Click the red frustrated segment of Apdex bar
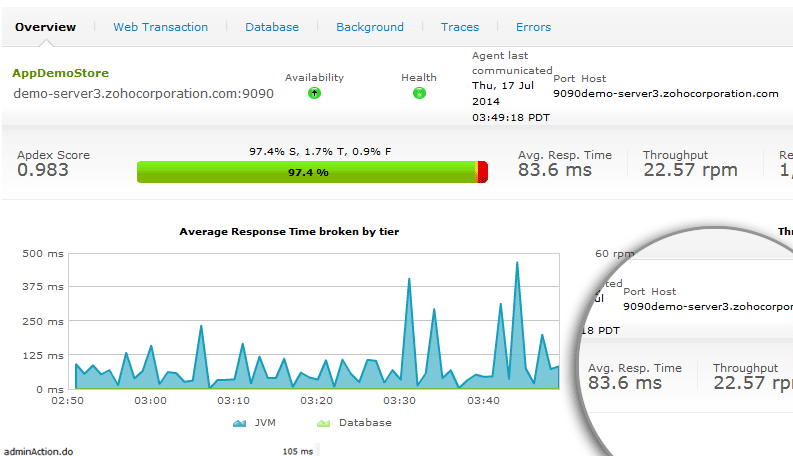 [x=483, y=172]
